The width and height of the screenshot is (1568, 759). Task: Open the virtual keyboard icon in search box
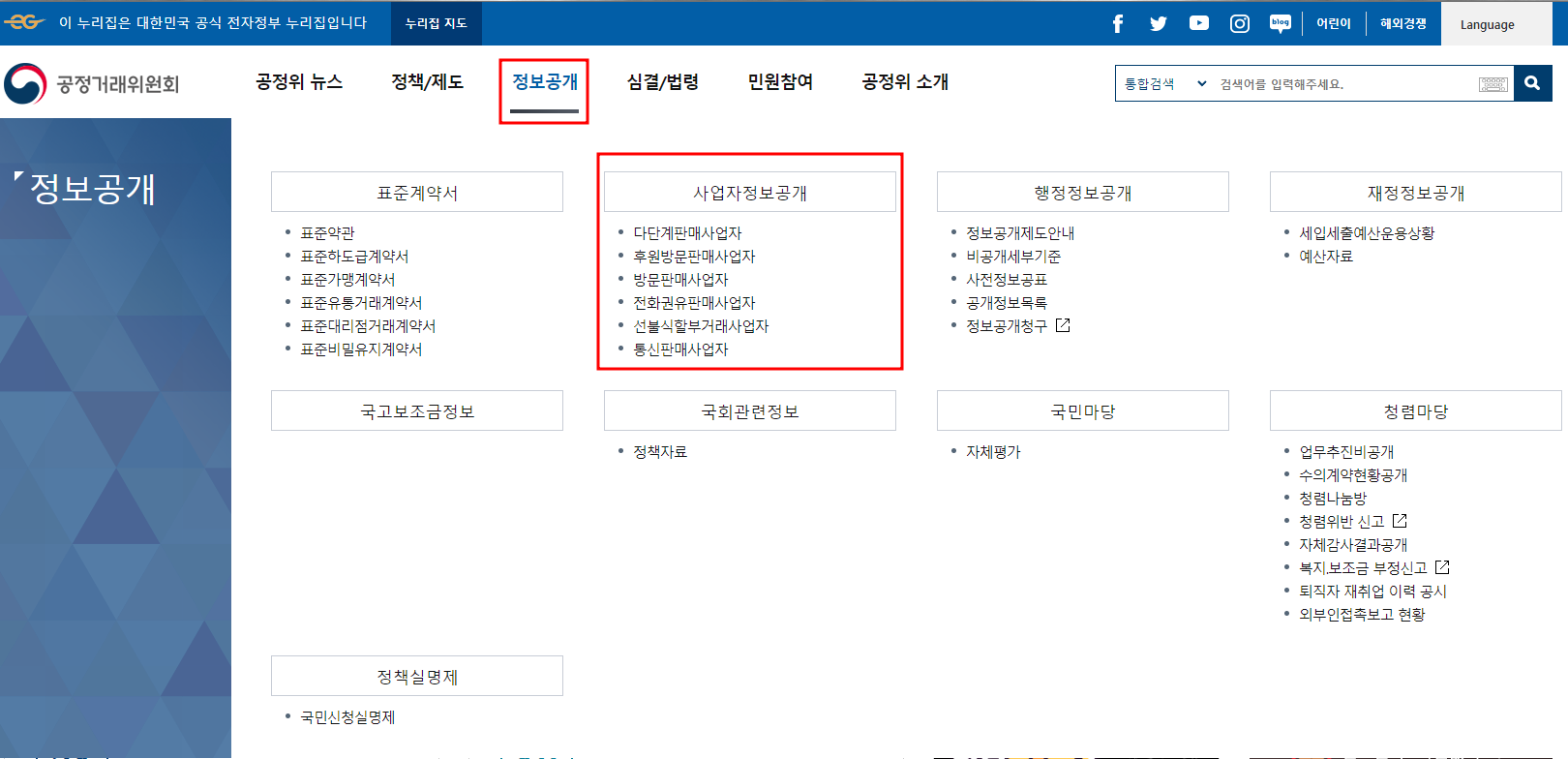click(x=1493, y=84)
